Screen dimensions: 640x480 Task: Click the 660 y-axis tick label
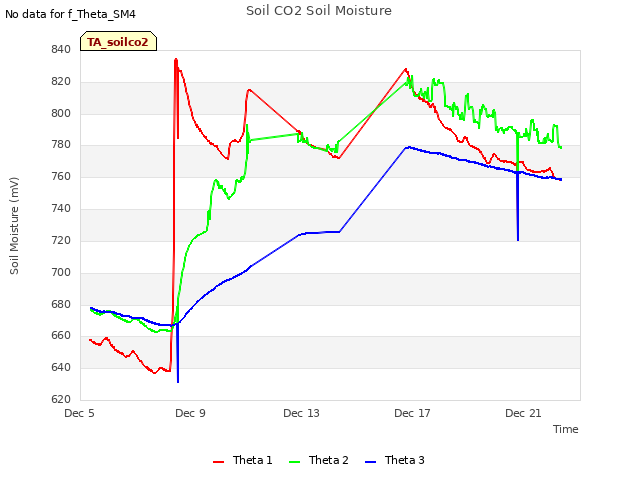point(61,336)
